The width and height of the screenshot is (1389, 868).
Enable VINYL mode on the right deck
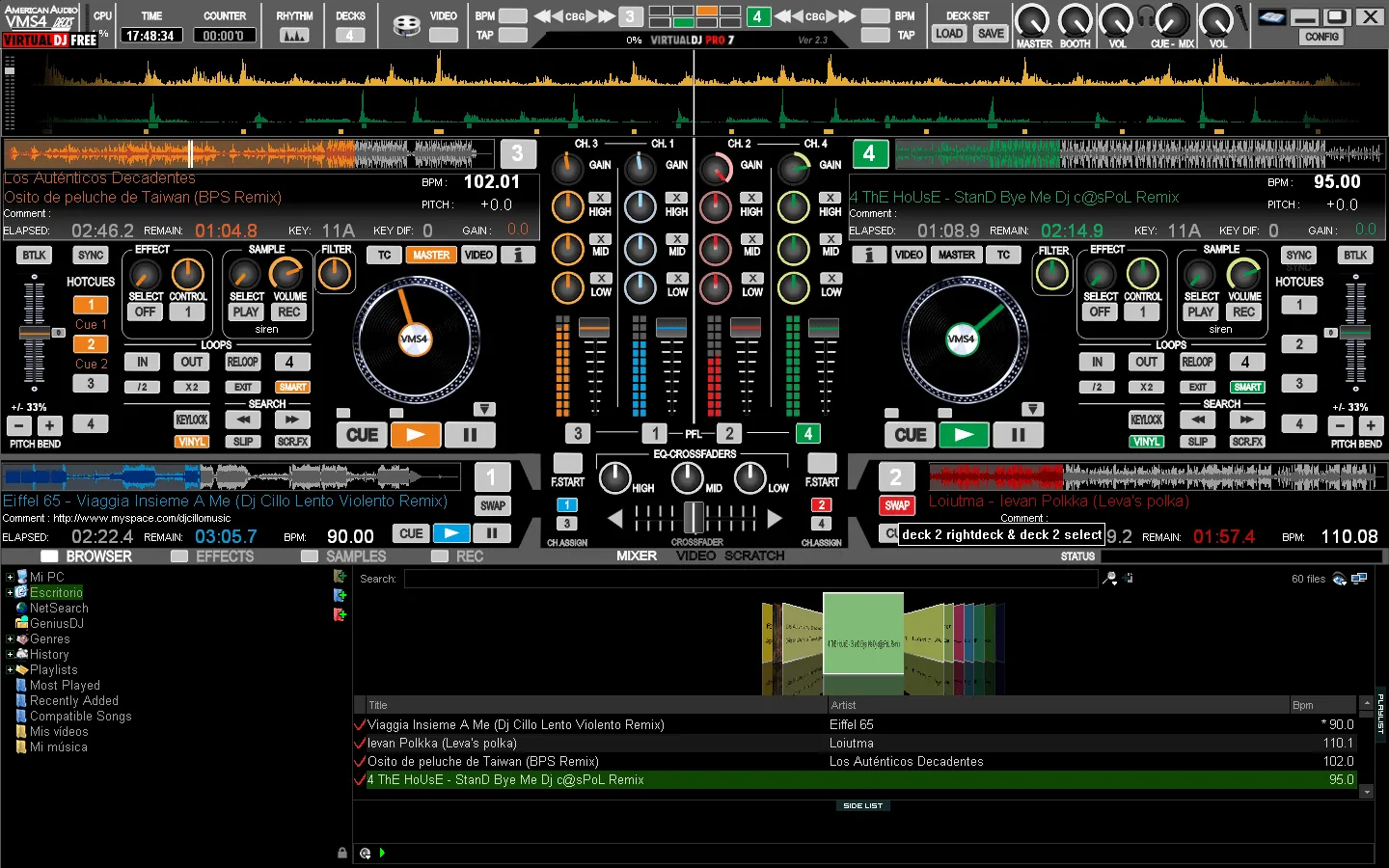click(x=1147, y=441)
